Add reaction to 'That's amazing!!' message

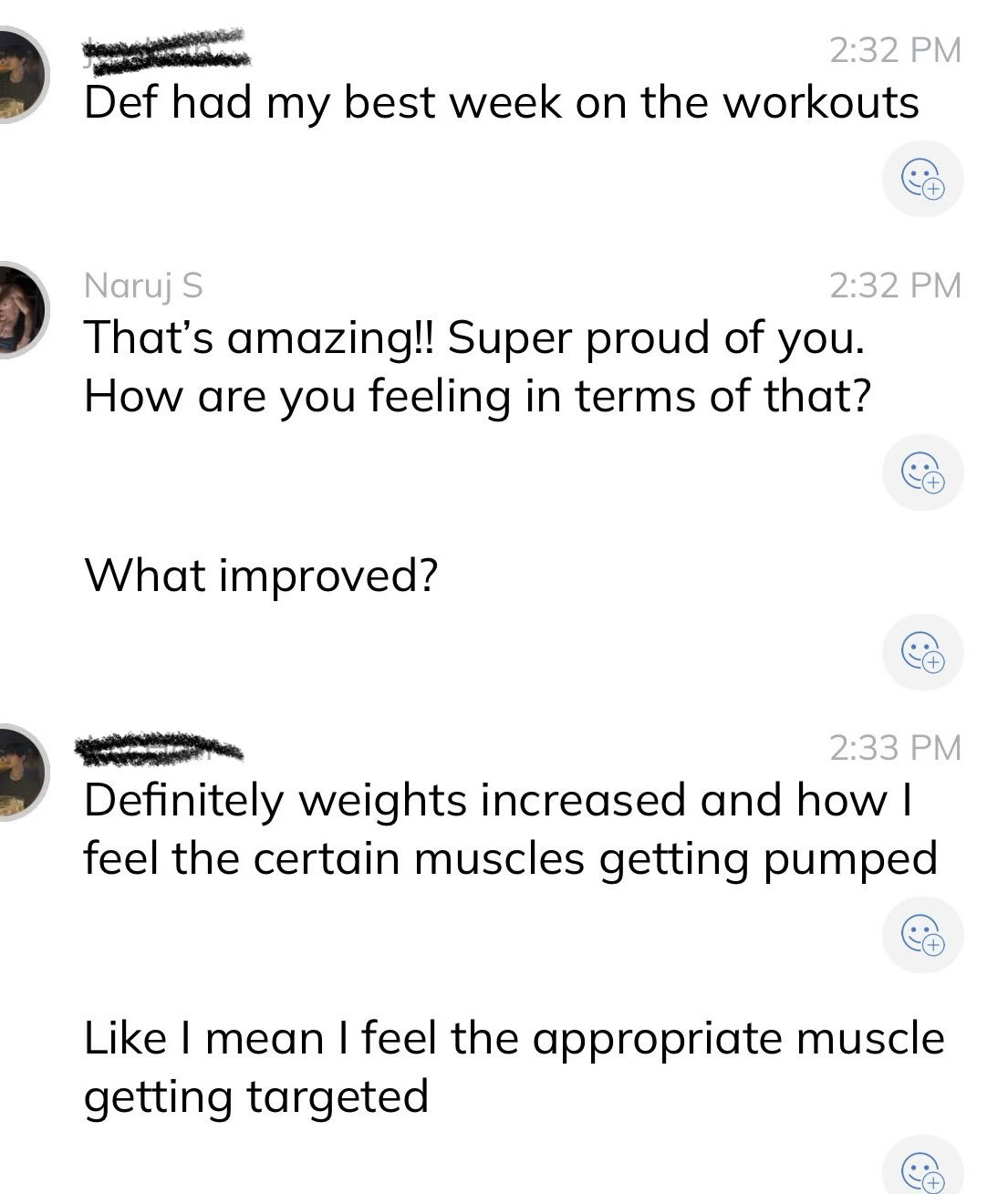(x=922, y=472)
